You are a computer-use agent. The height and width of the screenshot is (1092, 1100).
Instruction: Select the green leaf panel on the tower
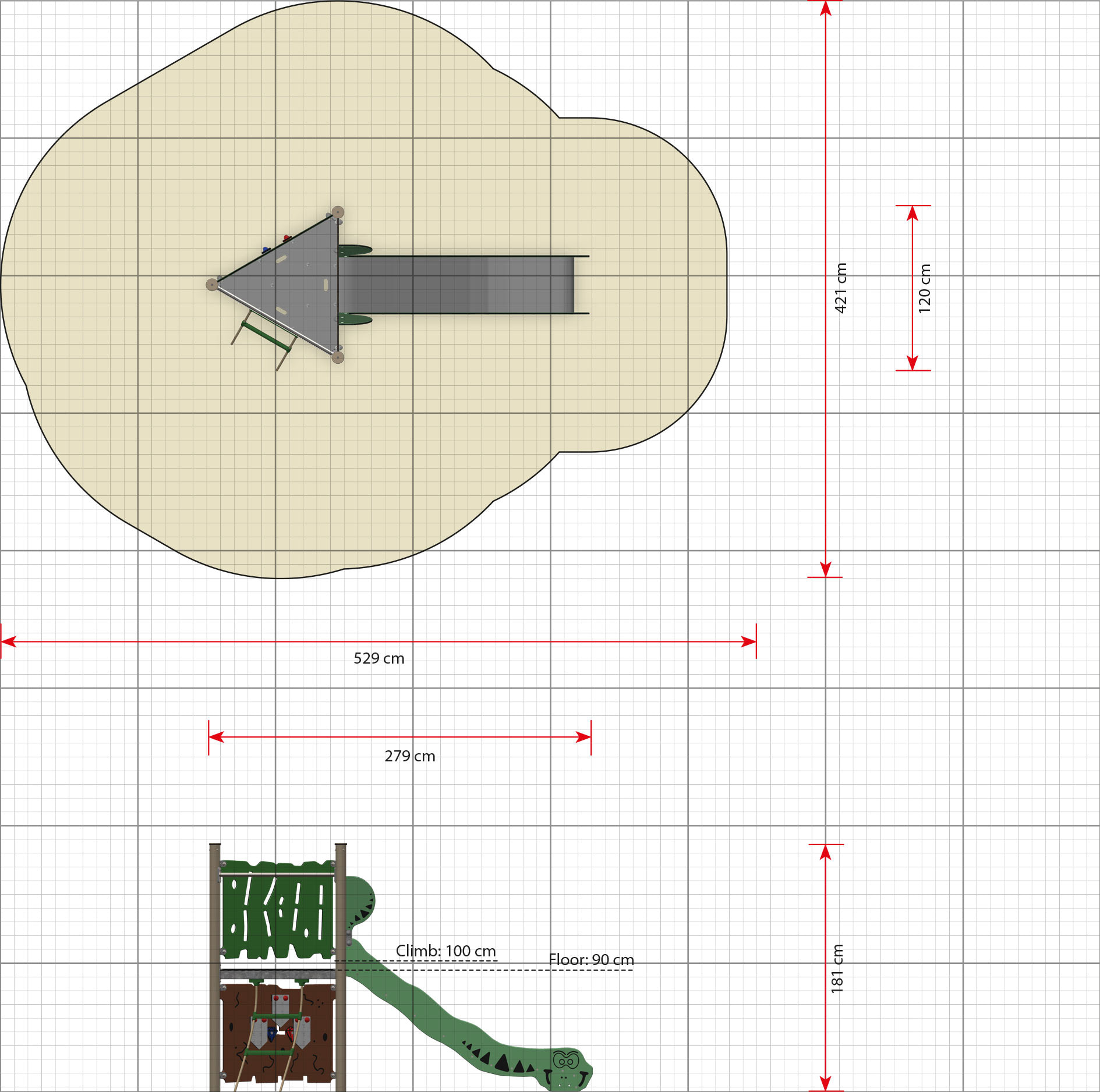(x=277, y=910)
